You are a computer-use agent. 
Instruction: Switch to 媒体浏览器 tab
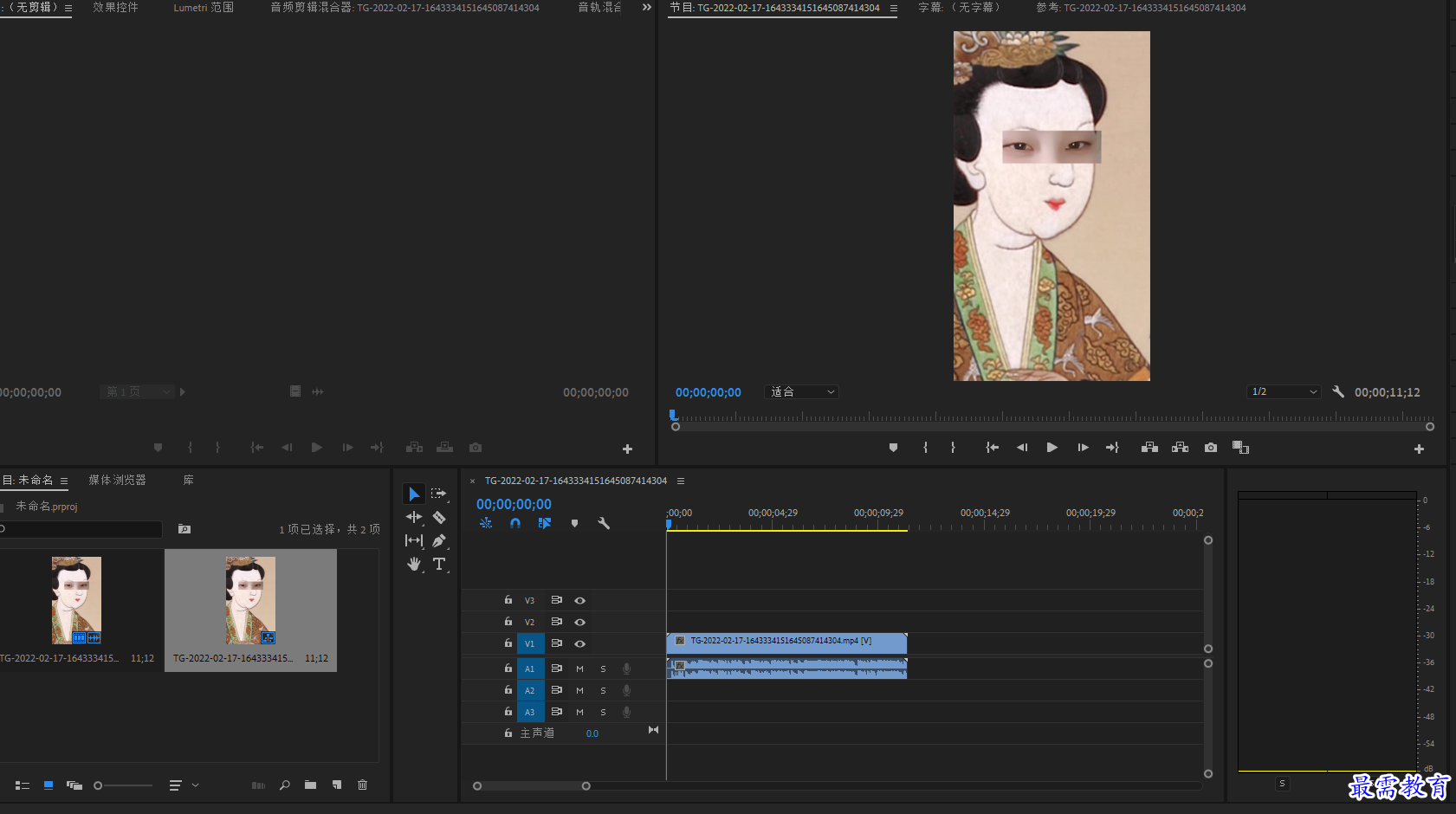pos(117,480)
